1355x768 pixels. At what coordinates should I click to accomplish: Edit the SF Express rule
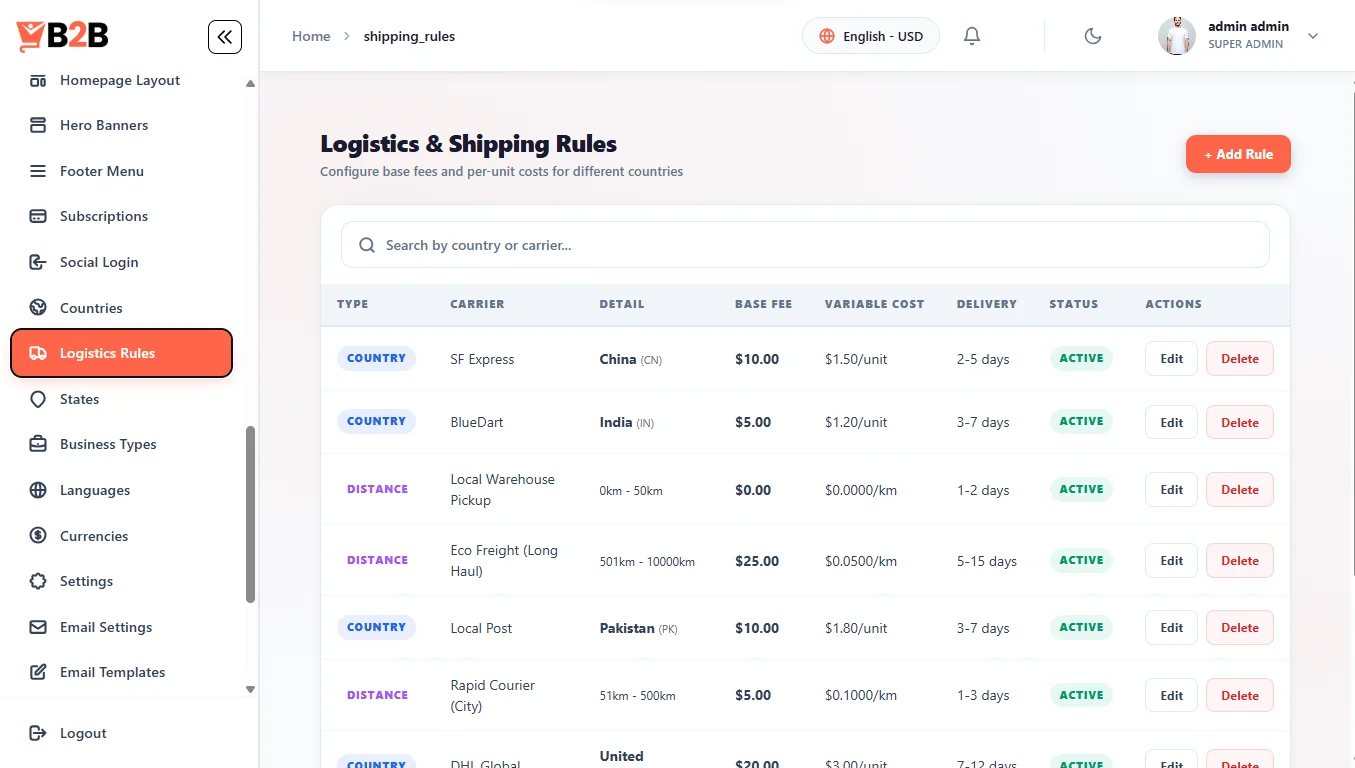tap(1171, 359)
